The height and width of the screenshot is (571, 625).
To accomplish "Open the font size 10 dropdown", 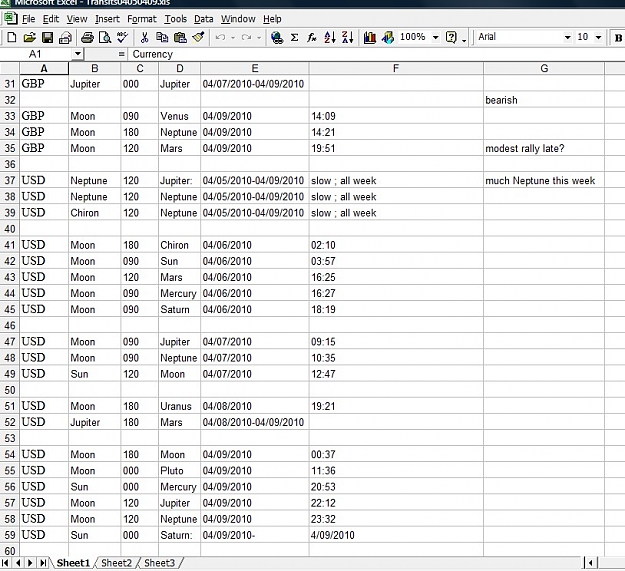I will click(x=598, y=37).
